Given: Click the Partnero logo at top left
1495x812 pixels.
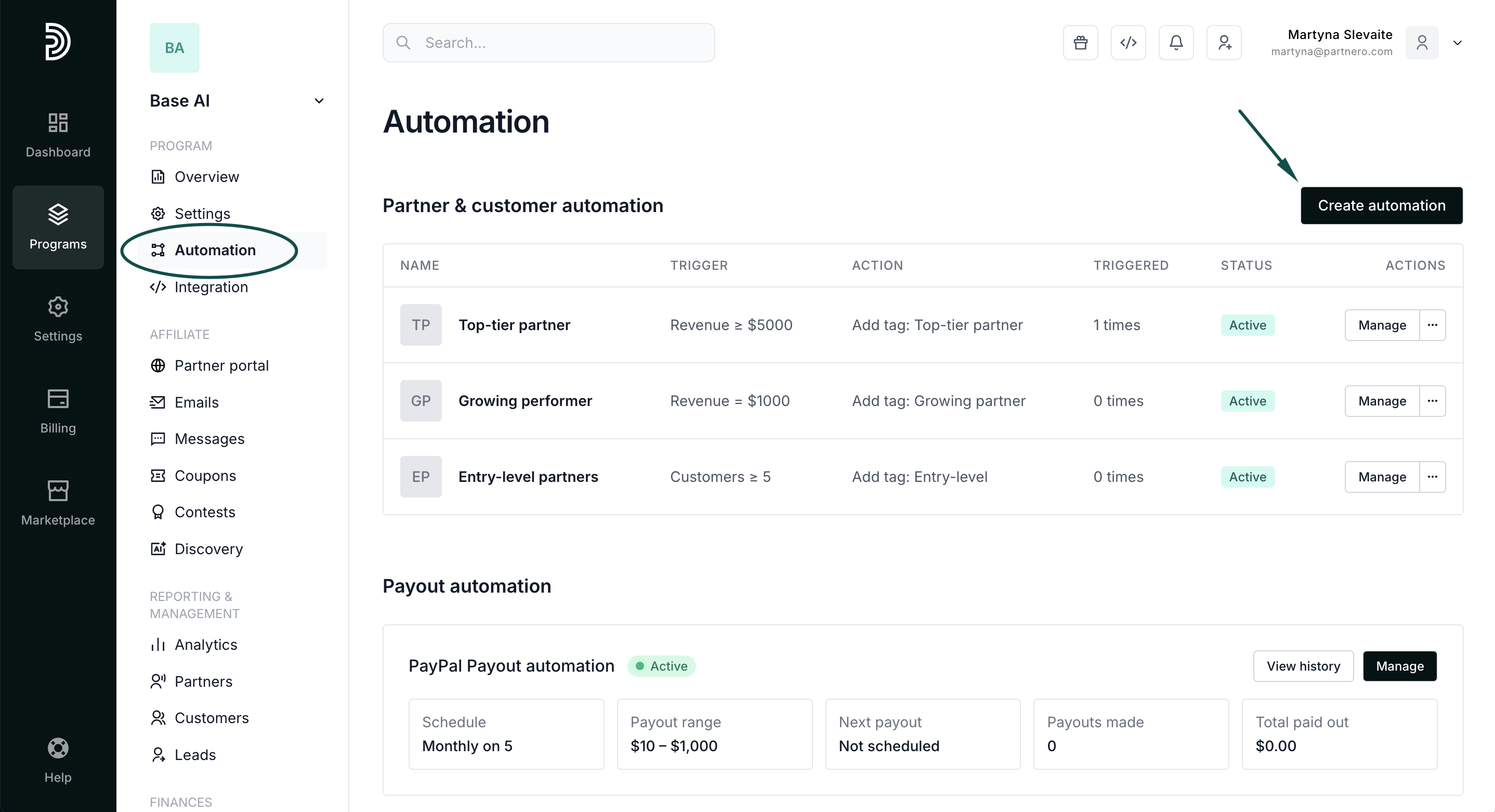Looking at the screenshot, I should click(58, 41).
